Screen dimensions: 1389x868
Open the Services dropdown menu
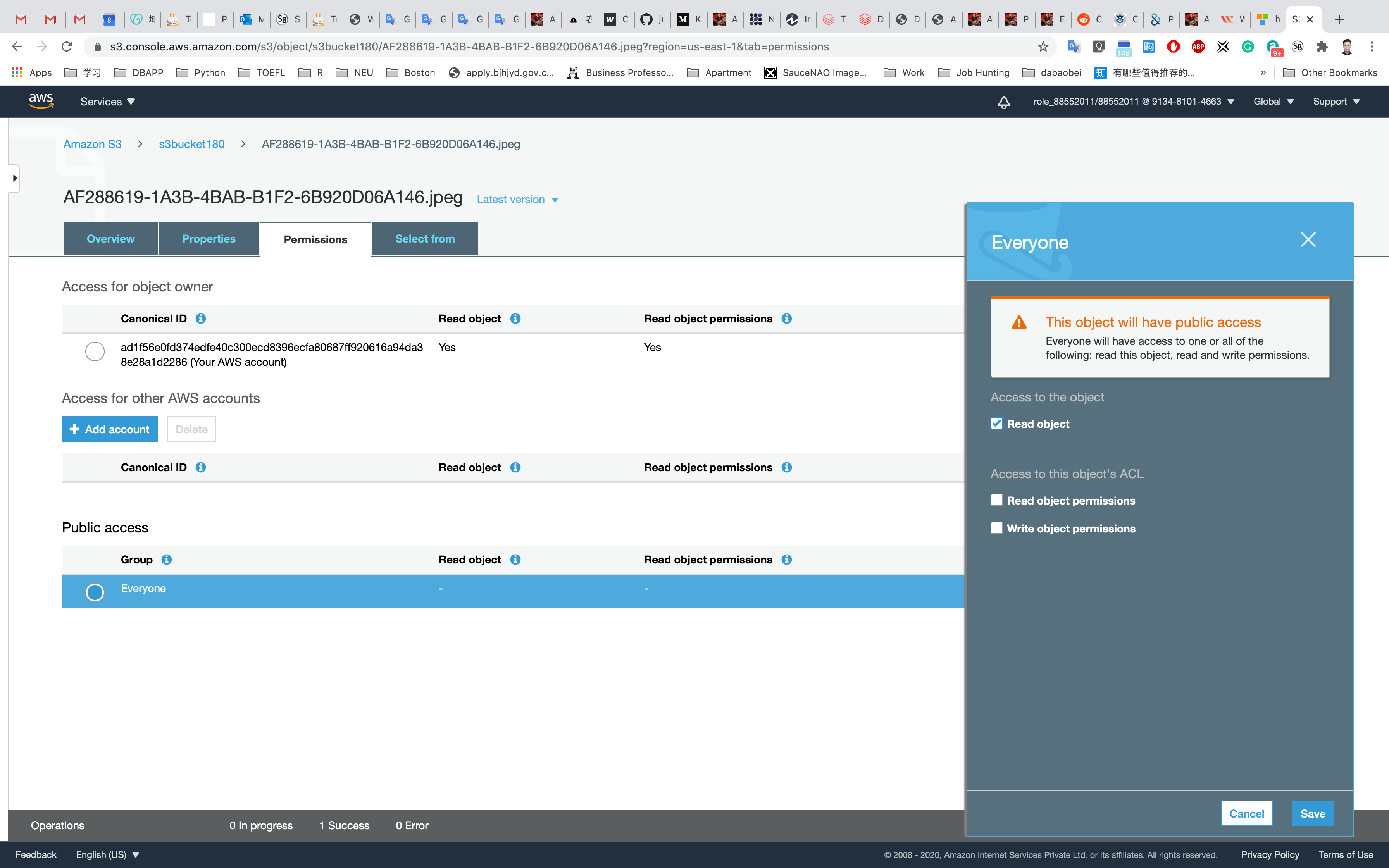coord(107,102)
